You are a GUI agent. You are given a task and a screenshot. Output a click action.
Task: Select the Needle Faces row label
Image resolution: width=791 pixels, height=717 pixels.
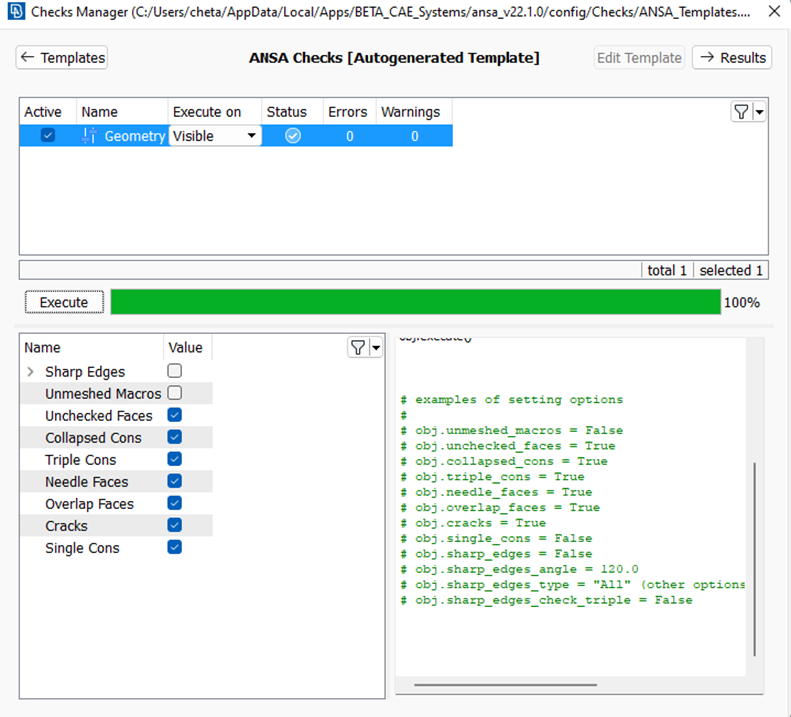87,482
